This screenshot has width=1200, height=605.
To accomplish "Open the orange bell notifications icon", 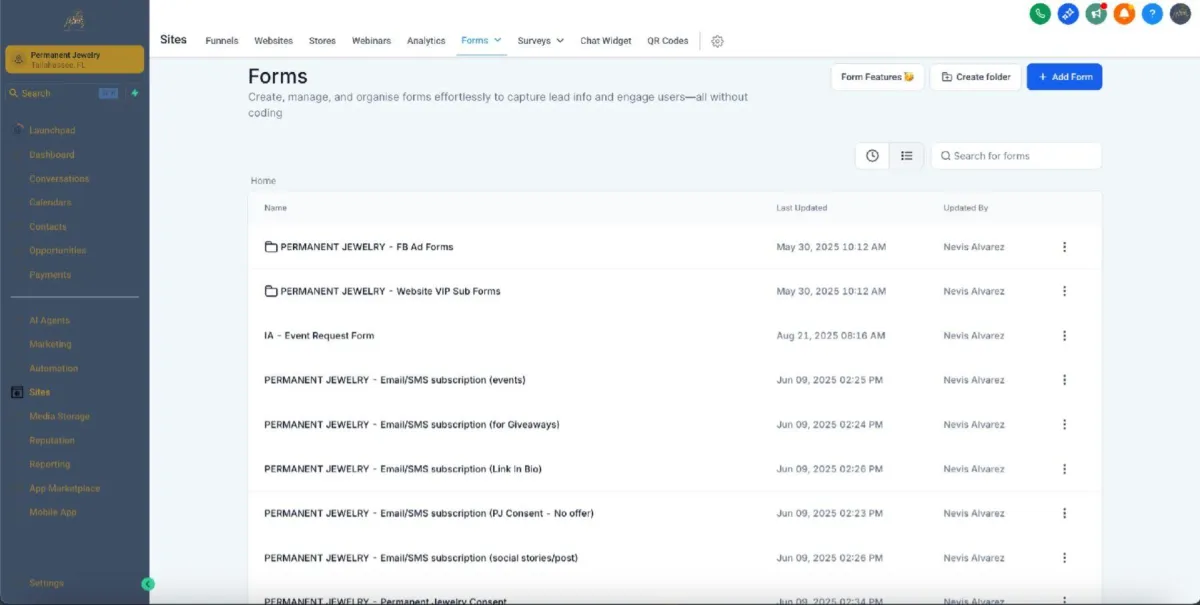I will (x=1124, y=14).
